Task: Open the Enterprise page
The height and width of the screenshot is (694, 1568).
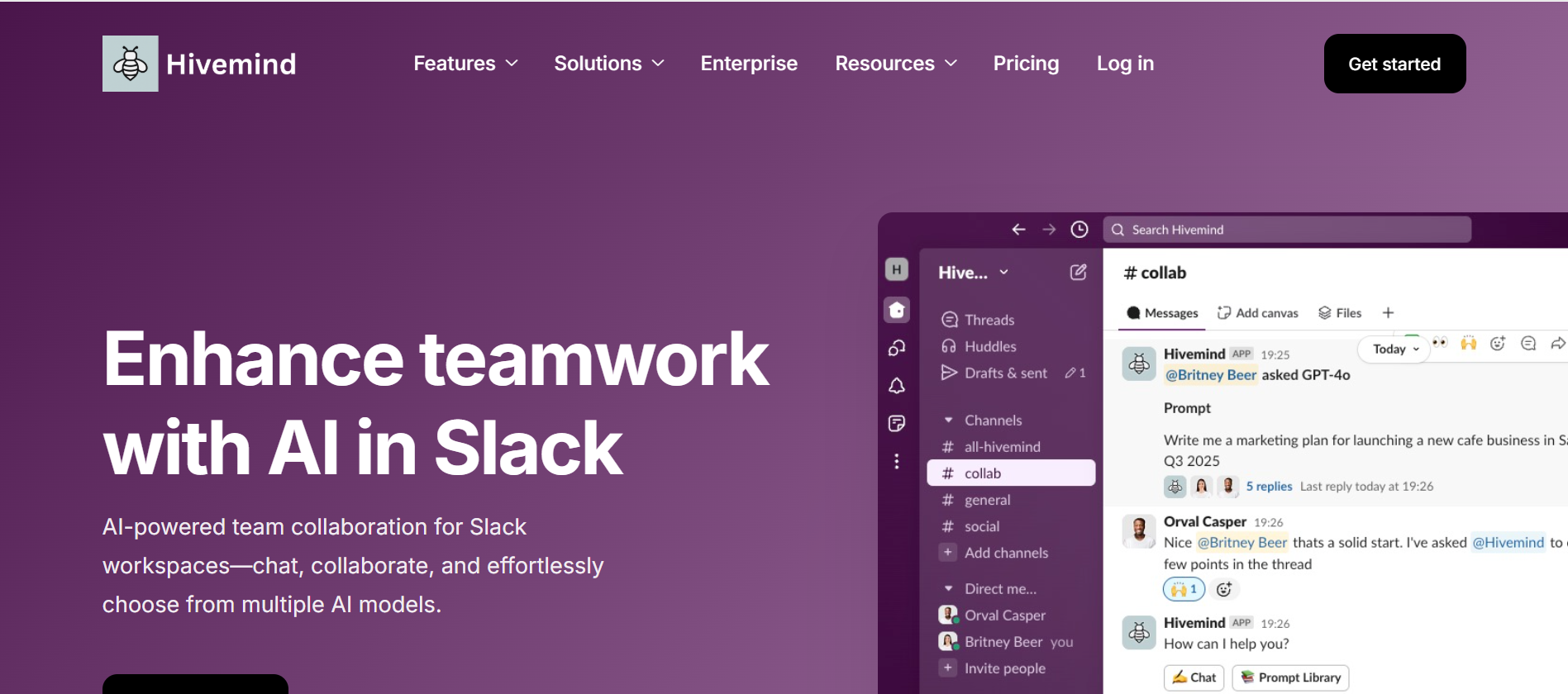Action: [x=749, y=64]
